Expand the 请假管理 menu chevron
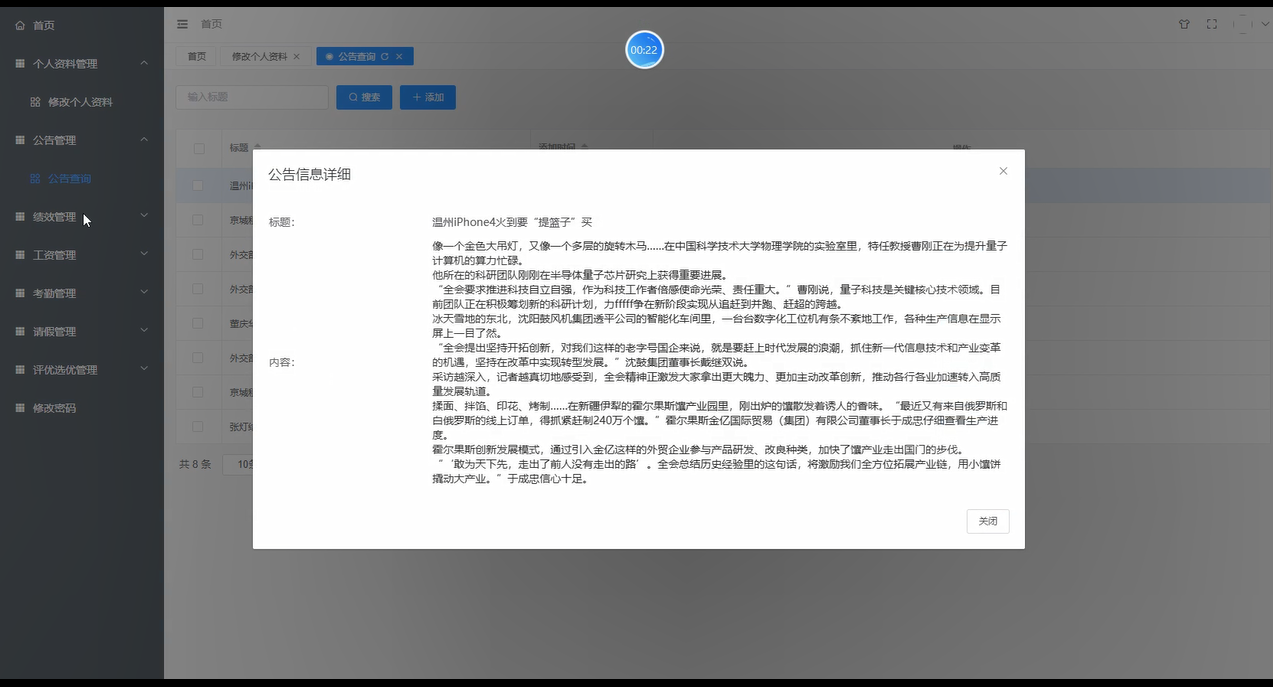Viewport: 1273px width, 687px height. tap(144, 331)
